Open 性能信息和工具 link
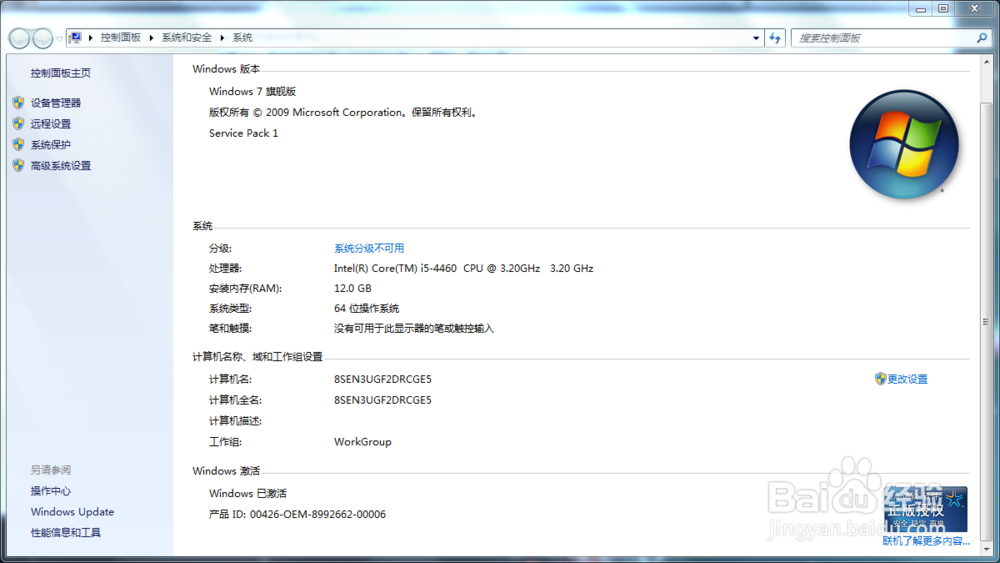The image size is (1000, 563). click(66, 532)
